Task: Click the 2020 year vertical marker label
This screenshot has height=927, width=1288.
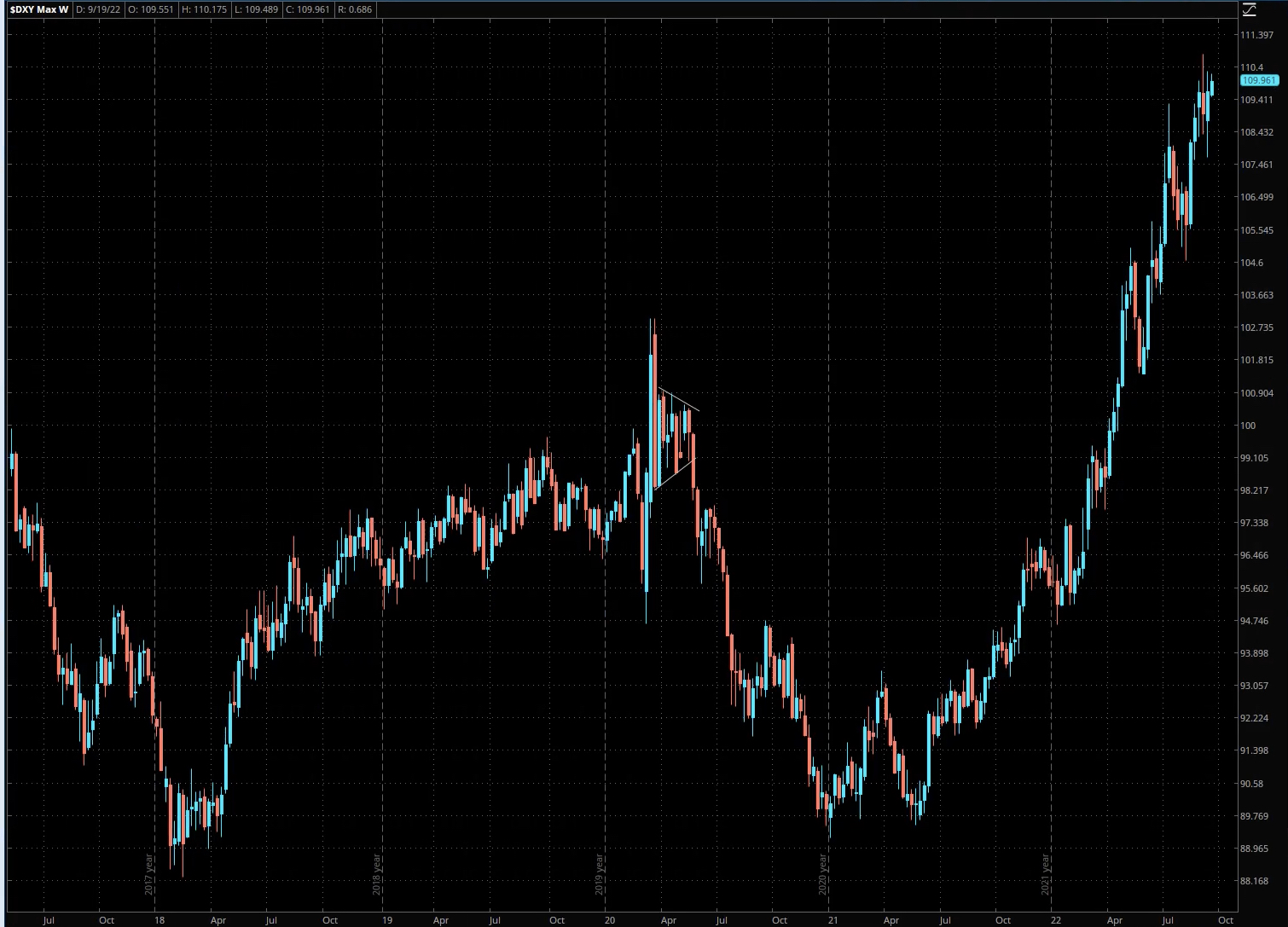Action: click(x=823, y=873)
